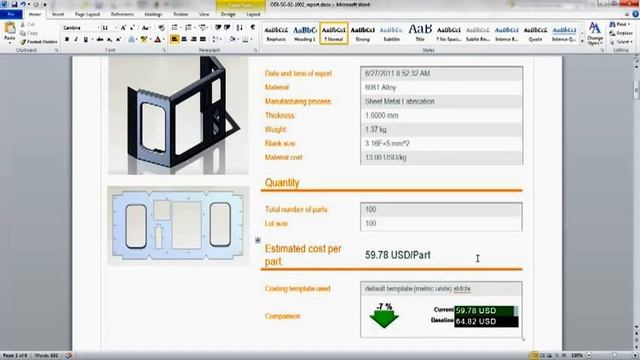
Task: Switch to the Page Layout tab
Action: 87,14
